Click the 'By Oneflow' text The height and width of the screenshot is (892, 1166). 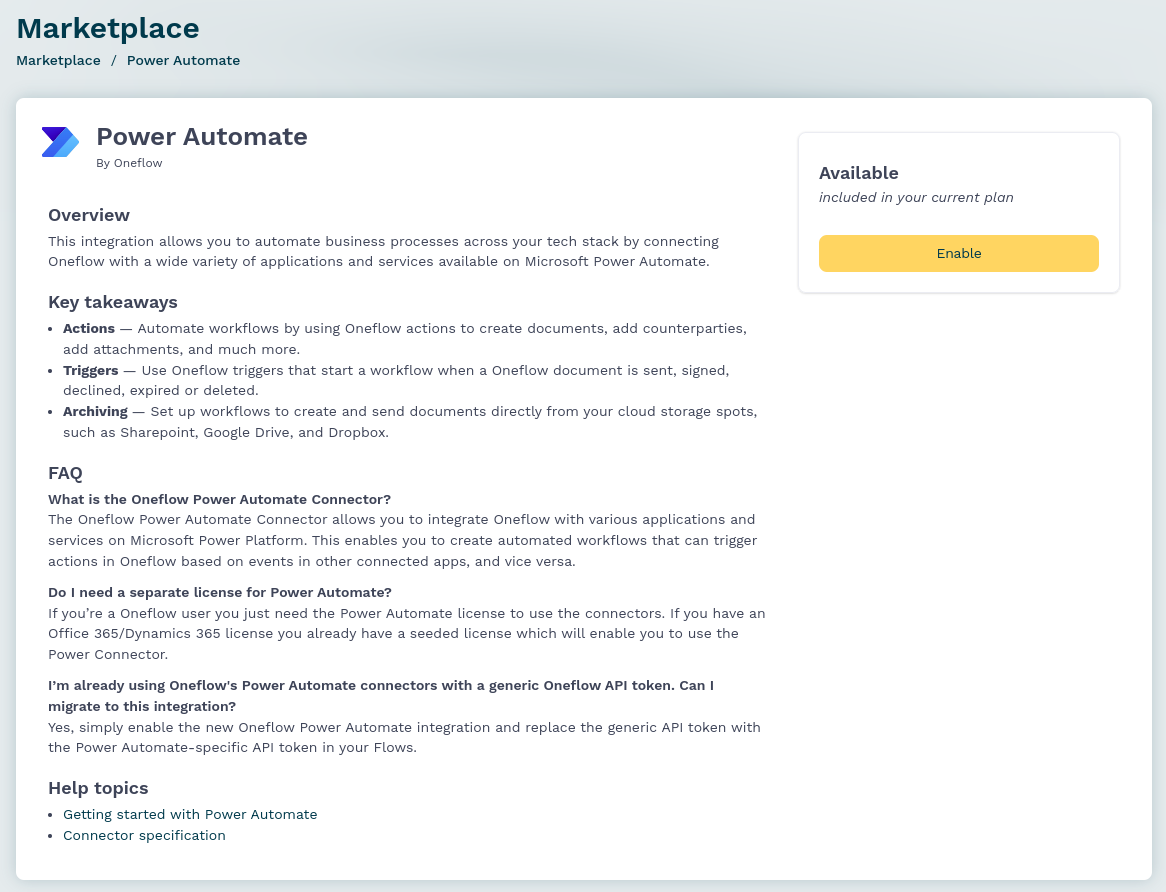point(129,163)
